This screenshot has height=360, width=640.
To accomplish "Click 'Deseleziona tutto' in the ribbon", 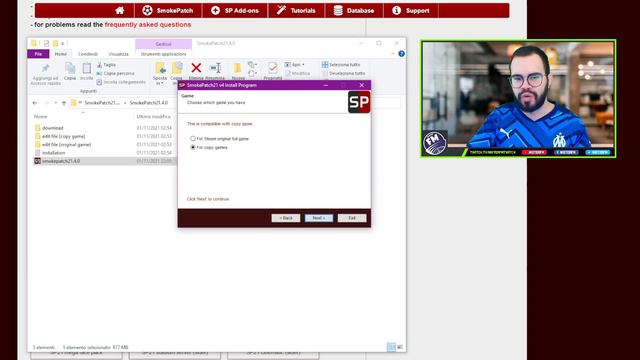I will [344, 73].
